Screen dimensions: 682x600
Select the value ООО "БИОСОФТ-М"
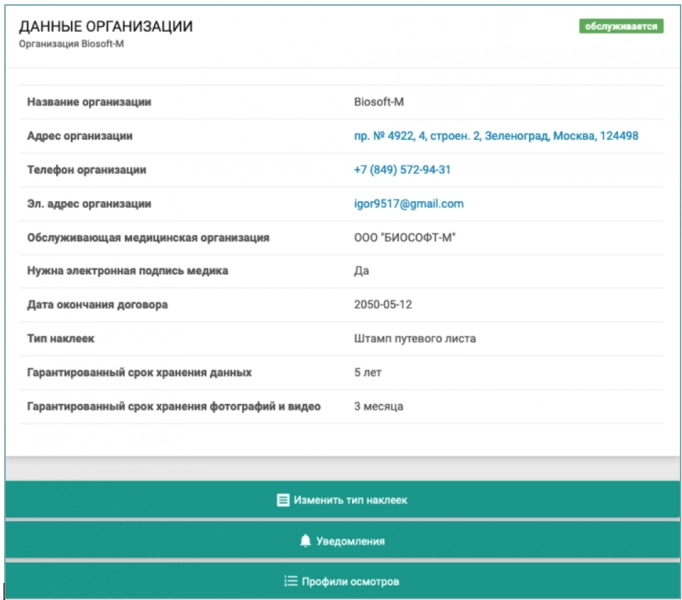point(405,238)
